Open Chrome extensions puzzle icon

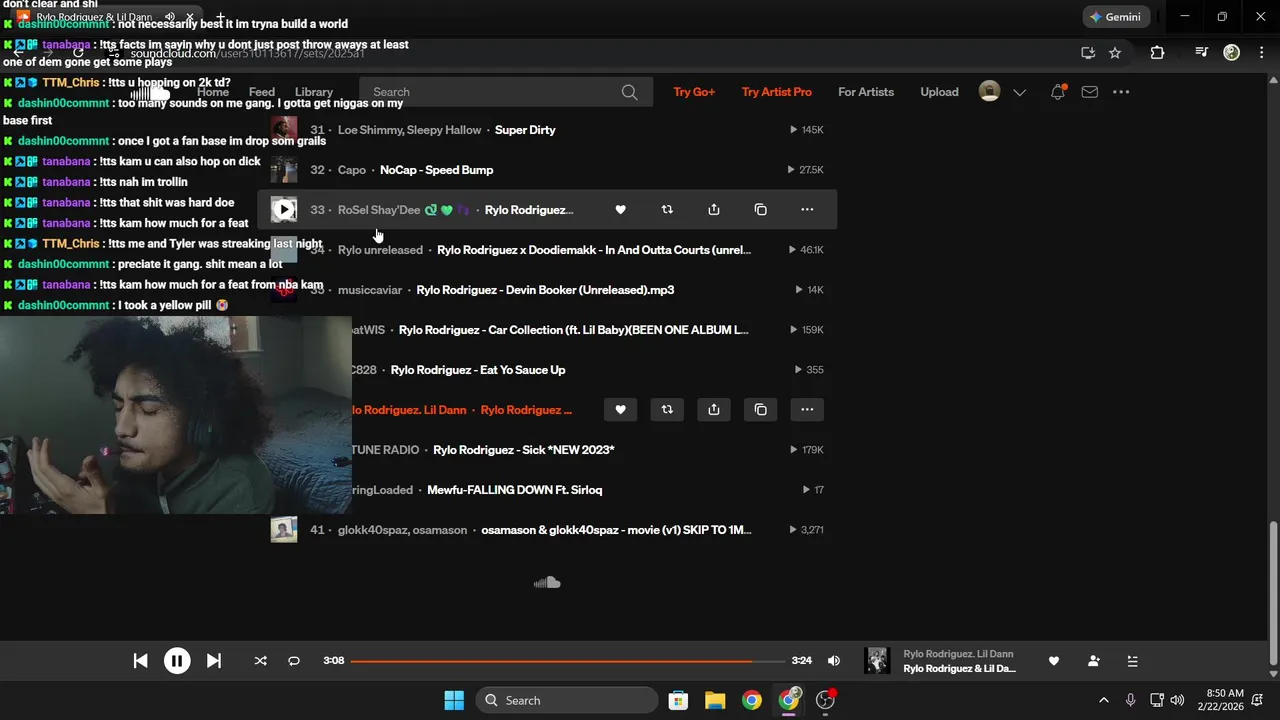tap(1157, 53)
